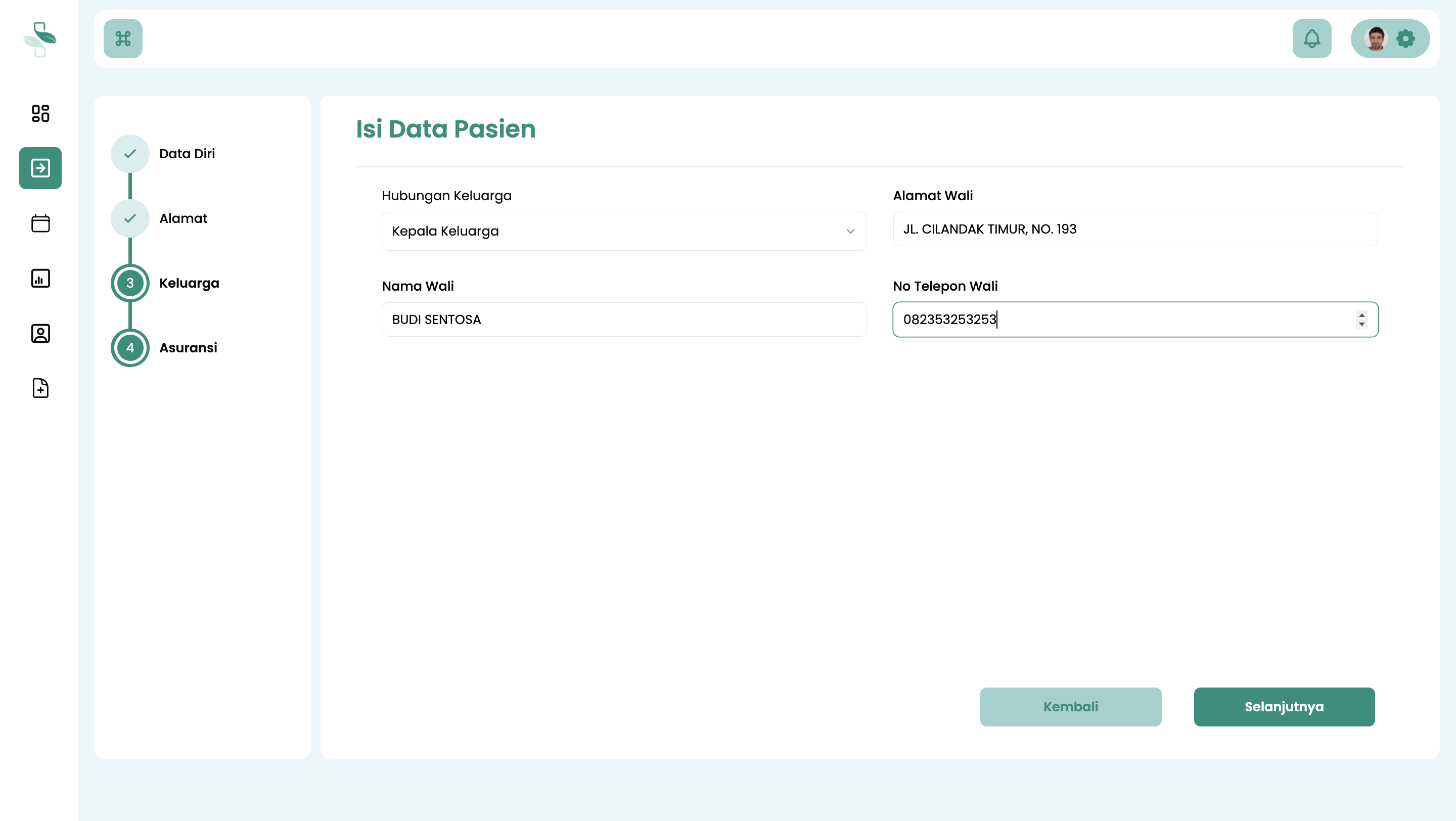Click the add document icon in sidebar
Image resolution: width=1456 pixels, height=821 pixels.
tap(40, 388)
